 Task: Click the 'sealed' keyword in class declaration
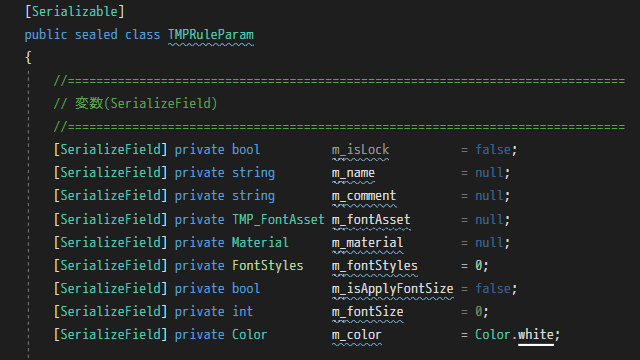pos(96,35)
